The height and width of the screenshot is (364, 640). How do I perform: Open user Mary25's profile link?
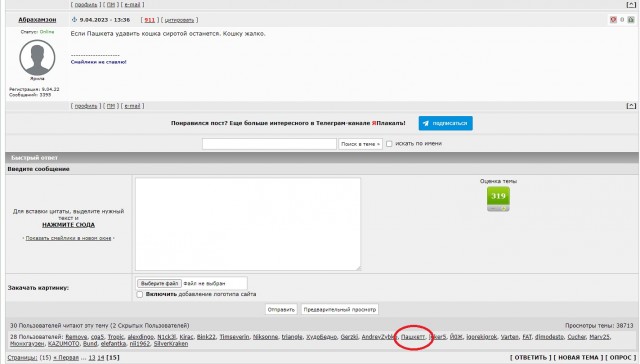599,337
